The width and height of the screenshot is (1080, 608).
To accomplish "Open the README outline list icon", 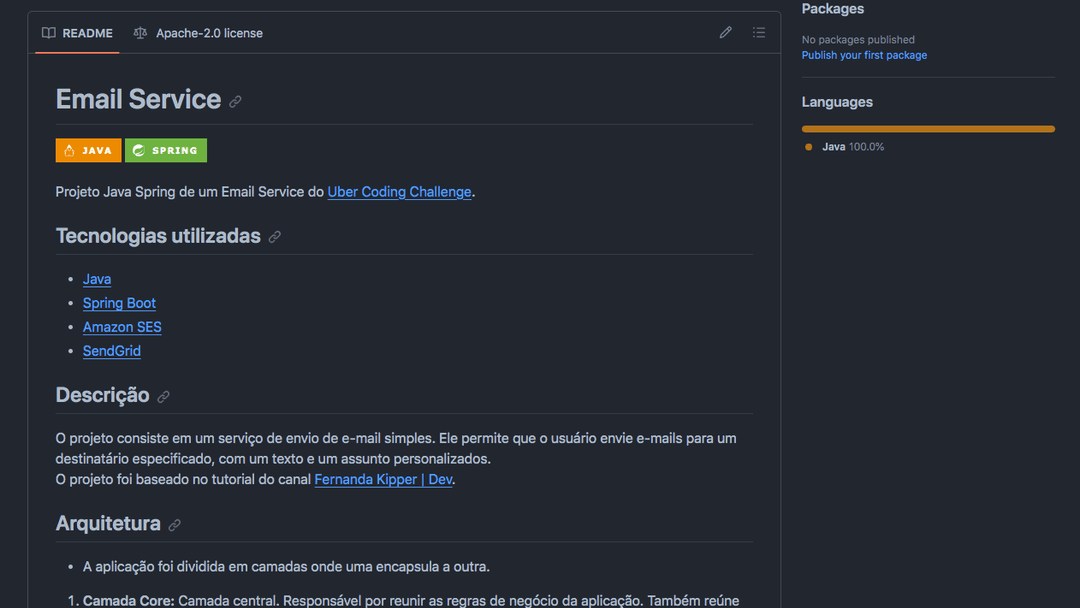I will click(758, 32).
